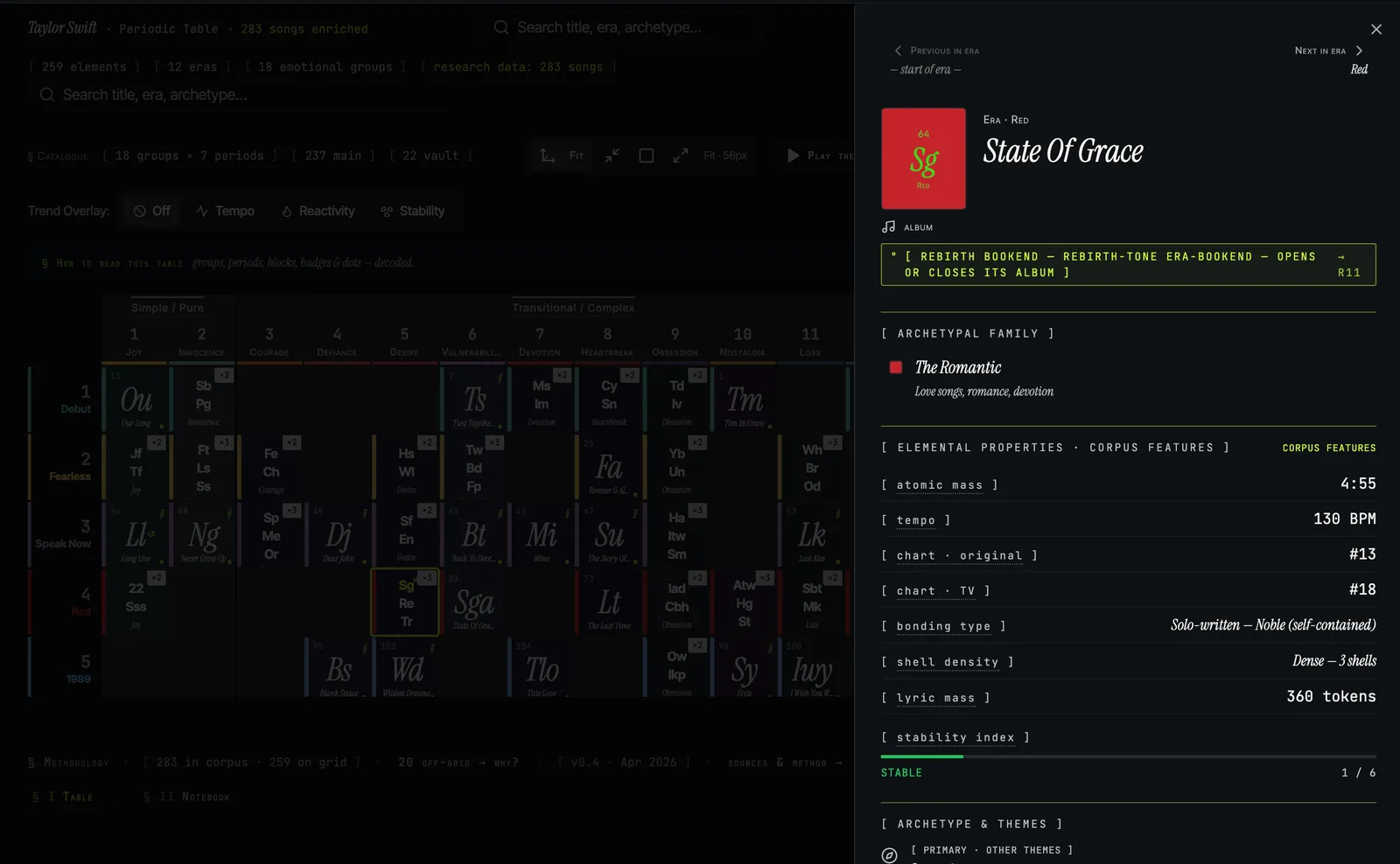Open the Sources & Method link

pos(785,763)
